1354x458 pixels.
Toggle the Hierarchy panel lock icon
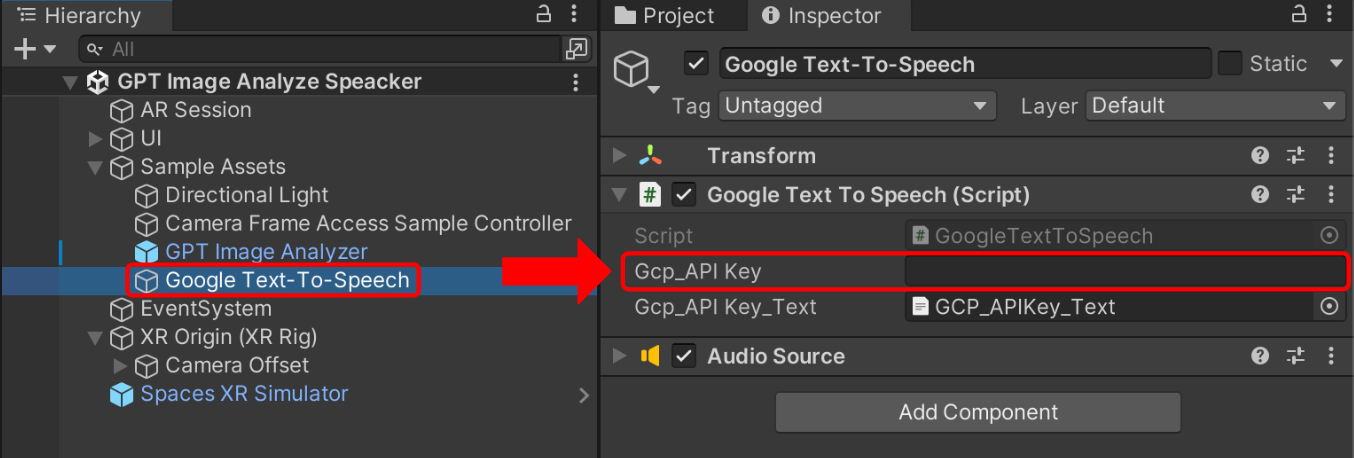tap(544, 14)
